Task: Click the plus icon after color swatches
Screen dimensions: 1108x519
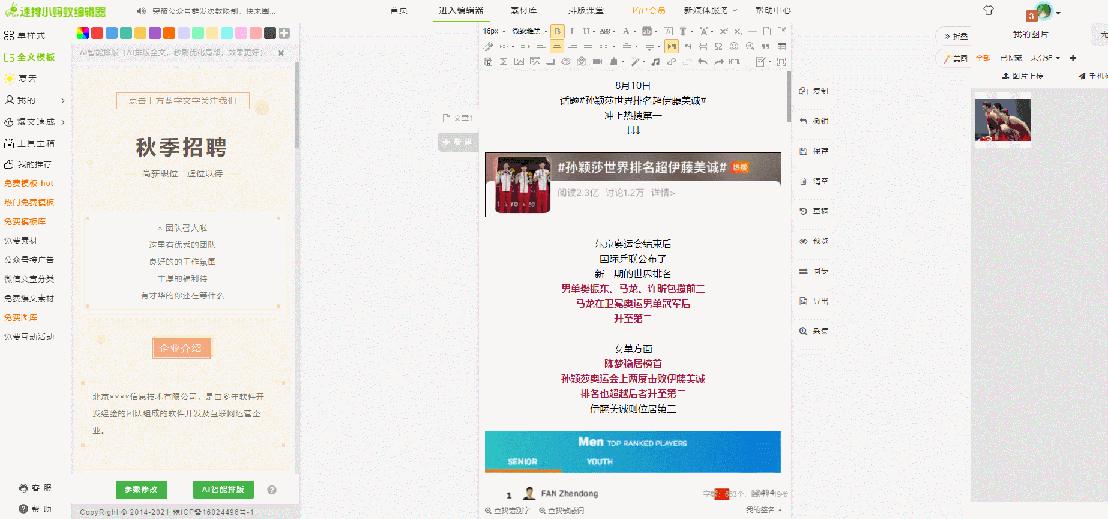Action: (284, 33)
